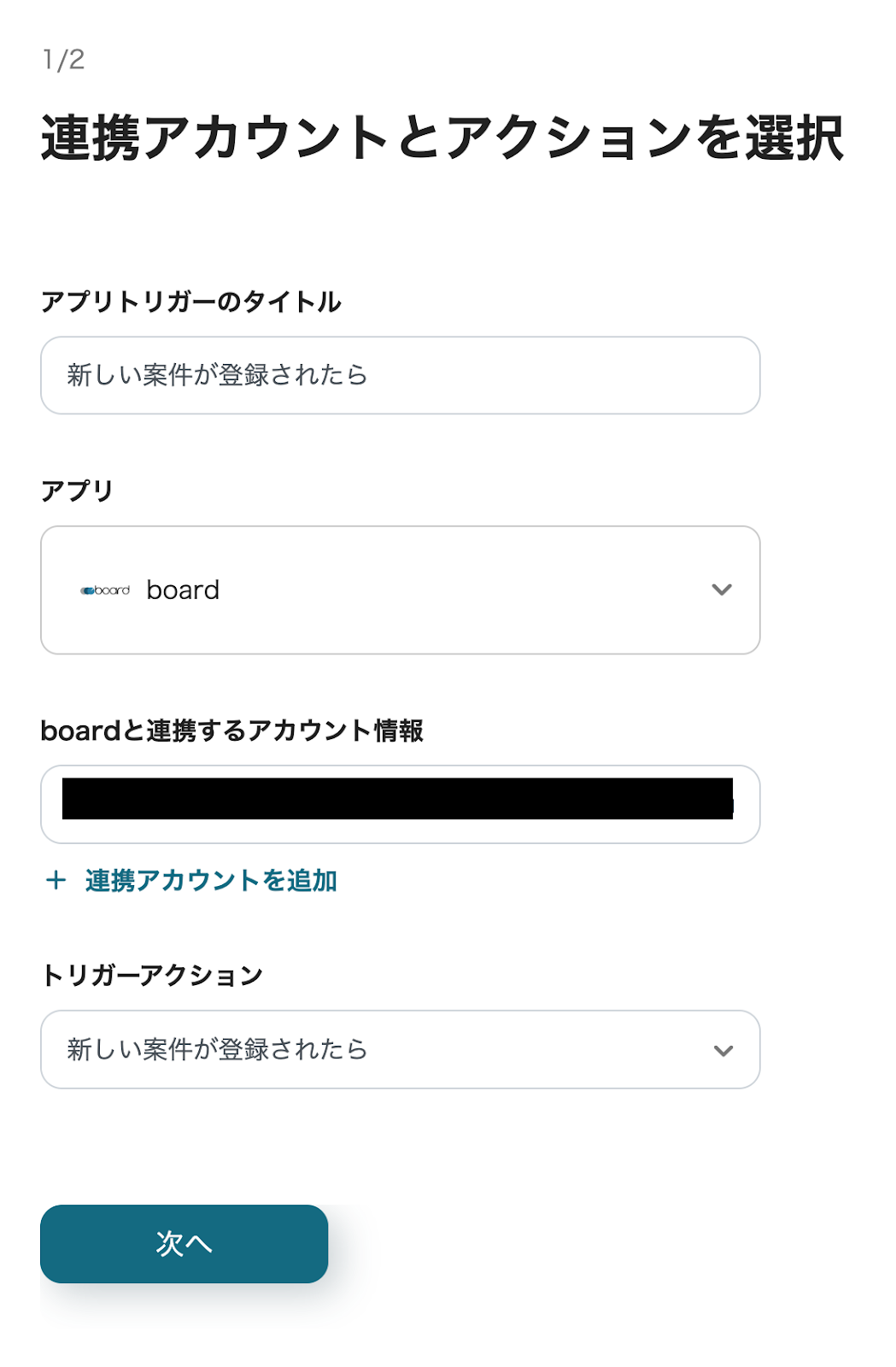Expand the アプリ dropdown chevron arrow
The width and height of the screenshot is (896, 1367).
coord(722,590)
